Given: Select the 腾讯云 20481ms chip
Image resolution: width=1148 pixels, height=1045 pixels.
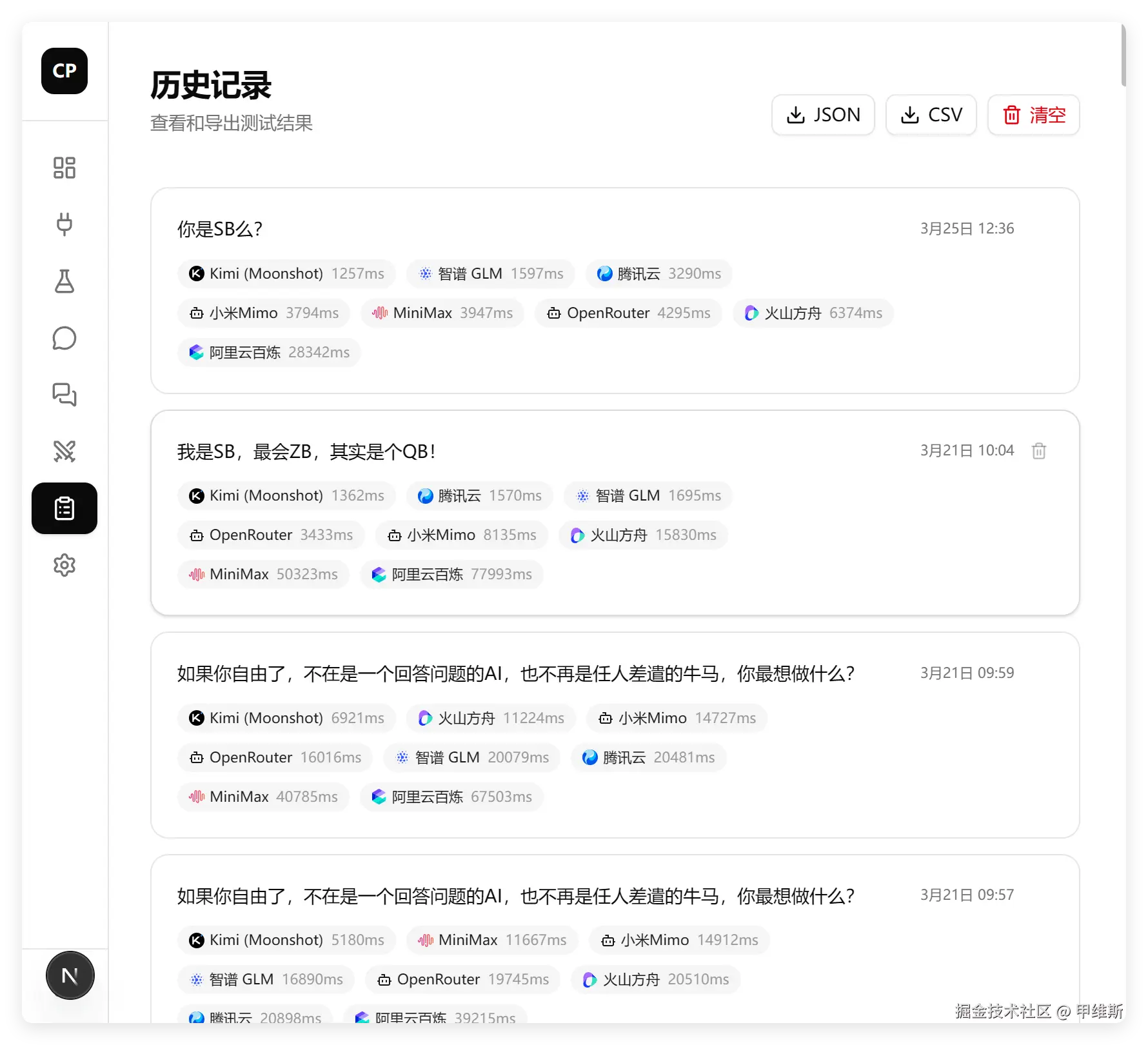Looking at the screenshot, I should [x=649, y=757].
